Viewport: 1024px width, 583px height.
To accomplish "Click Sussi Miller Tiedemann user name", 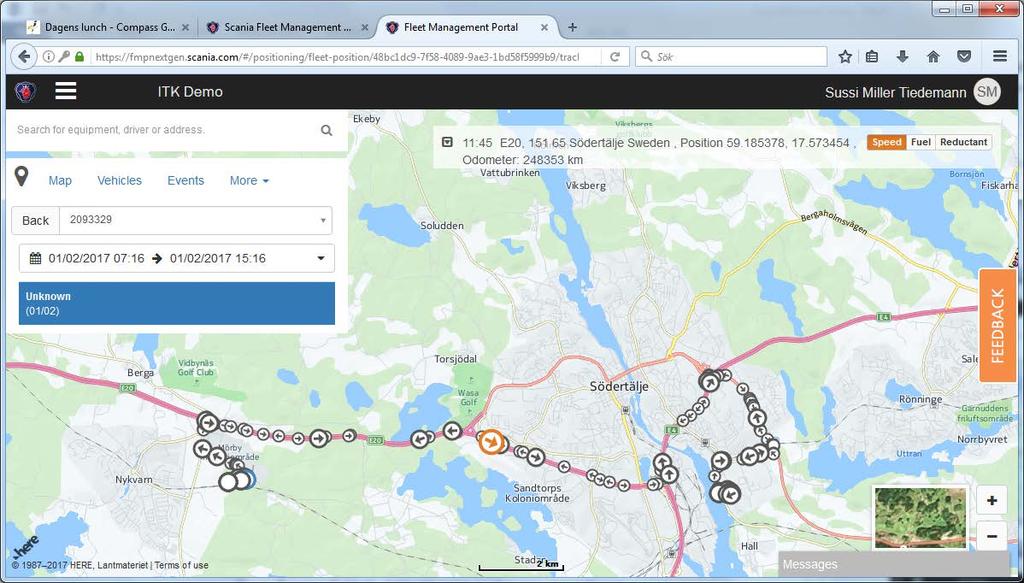I will point(895,93).
